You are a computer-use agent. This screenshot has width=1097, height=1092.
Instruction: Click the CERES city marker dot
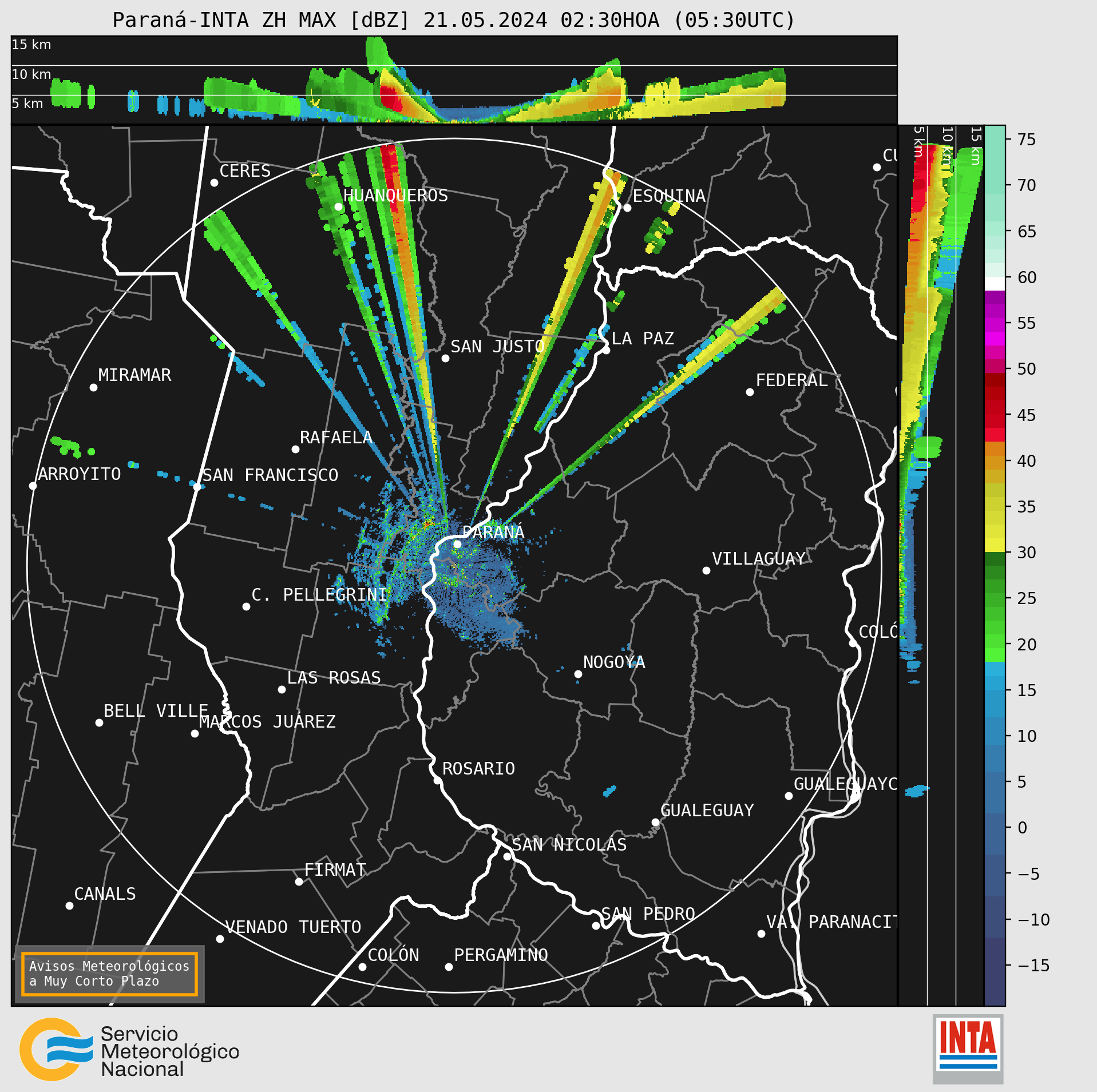[x=214, y=182]
